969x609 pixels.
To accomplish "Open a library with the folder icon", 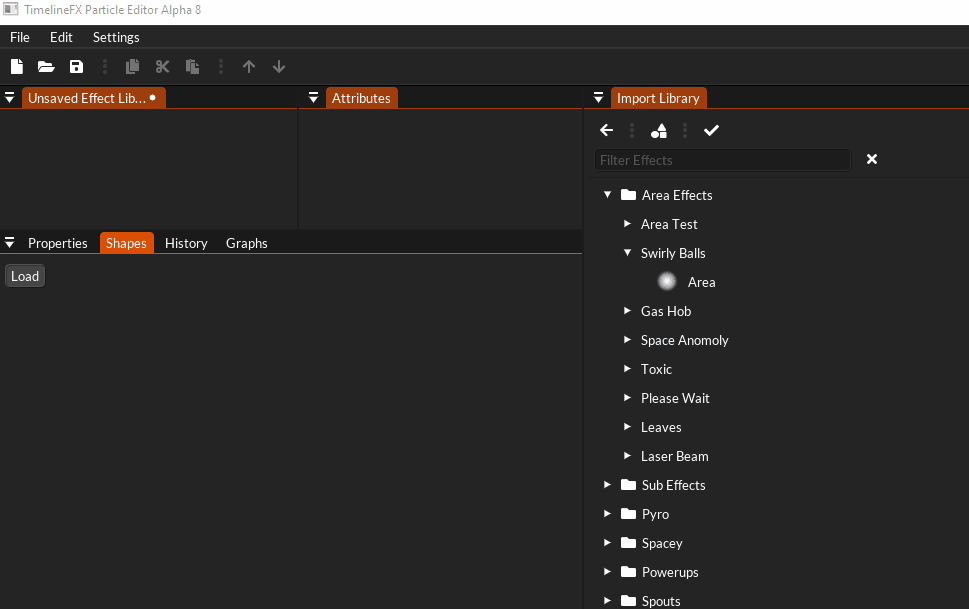I will (46, 67).
